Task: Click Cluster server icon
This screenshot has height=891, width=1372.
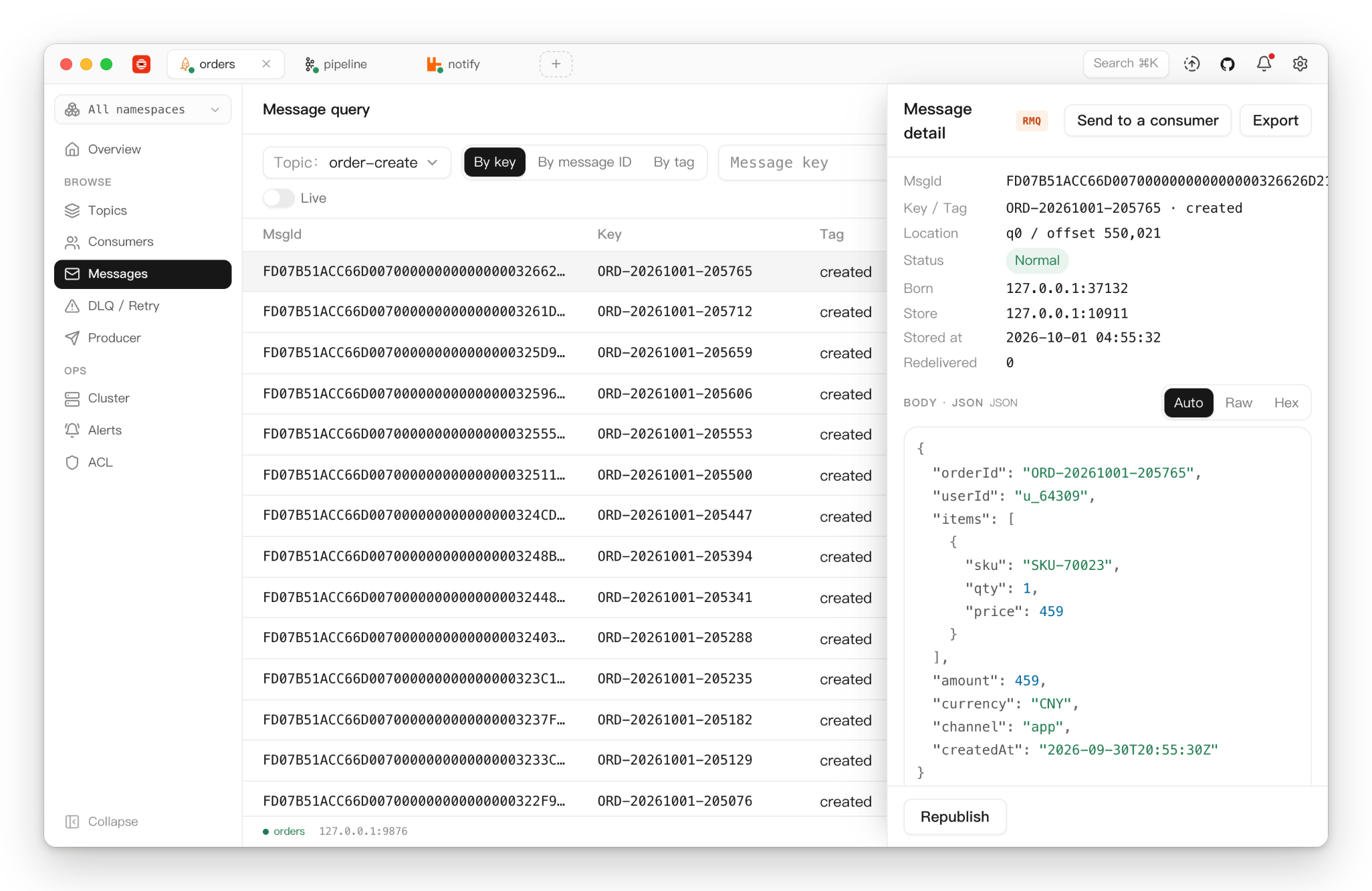Action: (72, 399)
